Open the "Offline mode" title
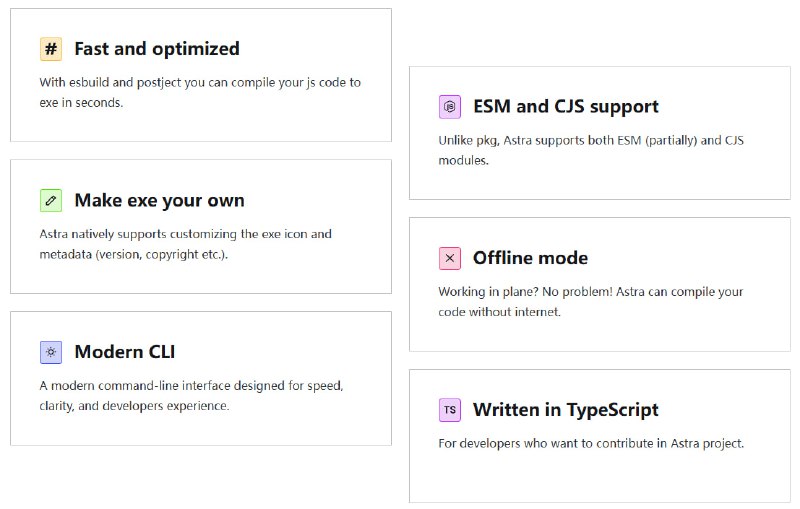Image resolution: width=800 pixels, height=509 pixels. (530, 258)
